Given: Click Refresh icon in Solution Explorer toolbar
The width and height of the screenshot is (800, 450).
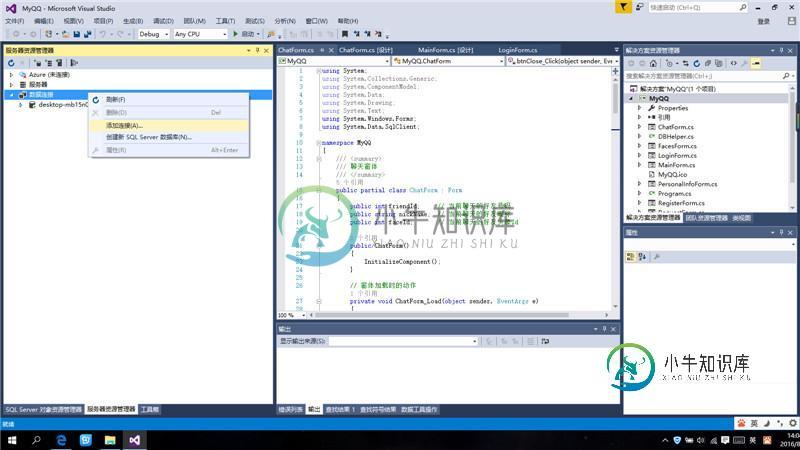Looking at the screenshot, I should (x=696, y=63).
